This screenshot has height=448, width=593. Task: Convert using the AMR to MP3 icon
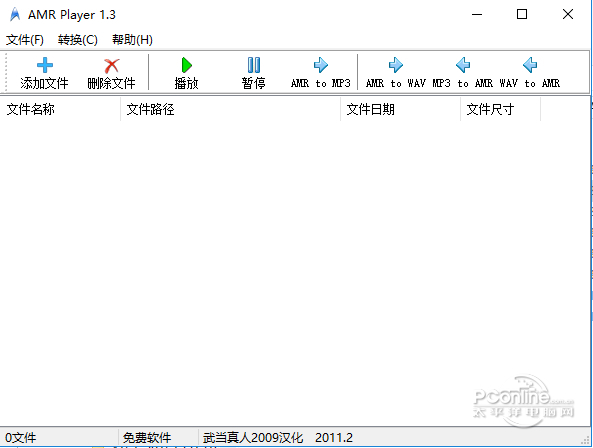coord(321,65)
